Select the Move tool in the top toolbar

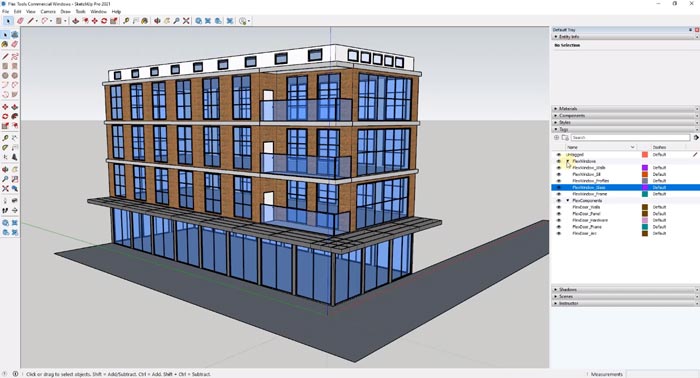95,21
